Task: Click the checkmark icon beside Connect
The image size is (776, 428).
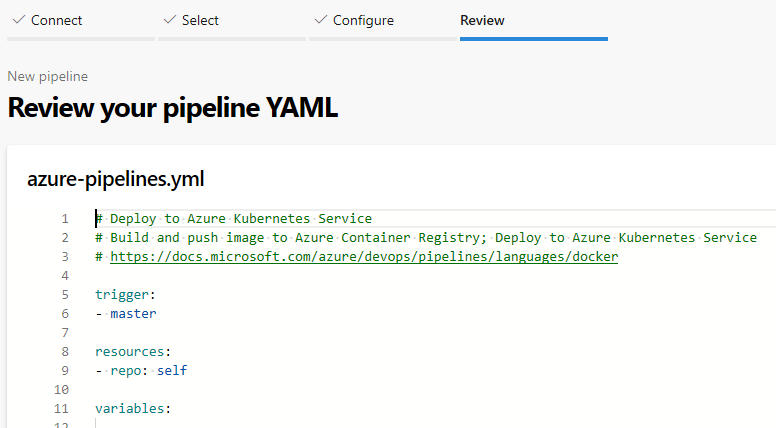Action: pos(19,20)
